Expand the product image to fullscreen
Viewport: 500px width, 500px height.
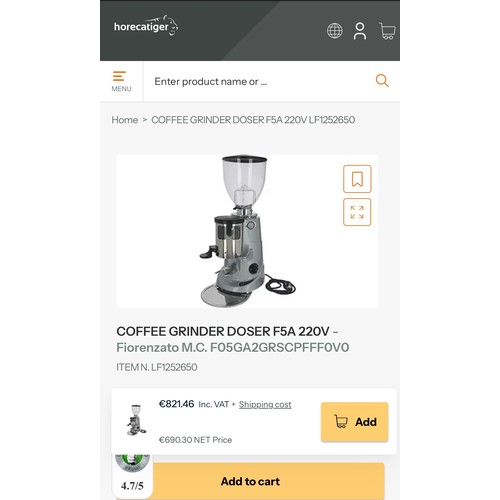pos(357,212)
